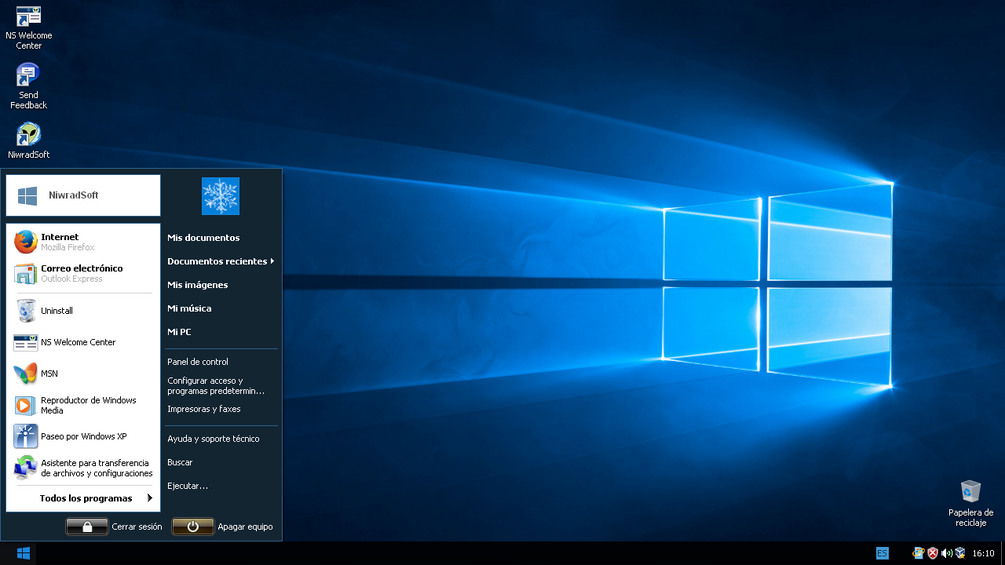Image resolution: width=1005 pixels, height=565 pixels.
Task: Click the VirtualBox cube tray icon
Action: [960, 553]
